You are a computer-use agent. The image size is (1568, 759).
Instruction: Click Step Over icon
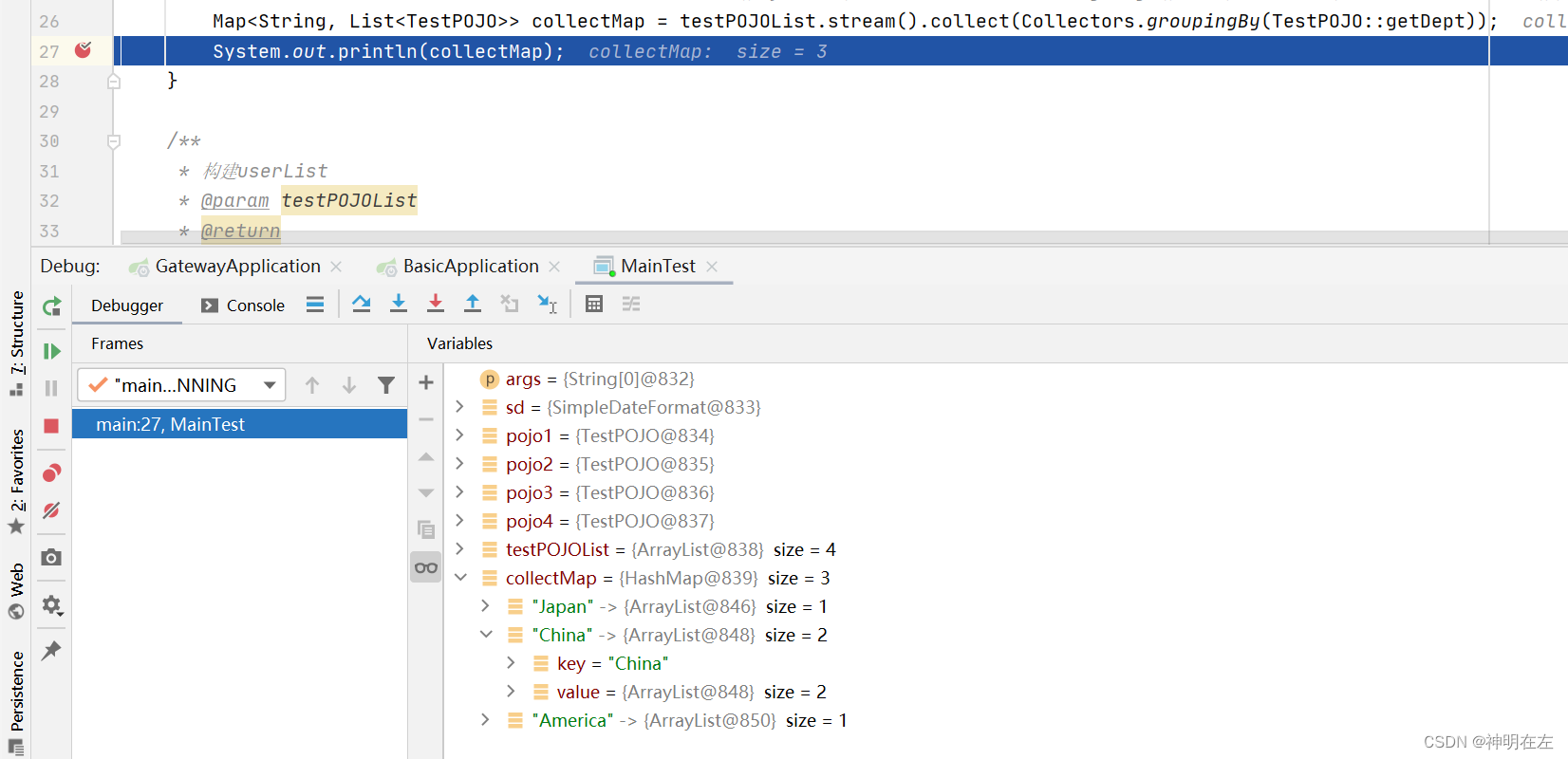(x=362, y=304)
